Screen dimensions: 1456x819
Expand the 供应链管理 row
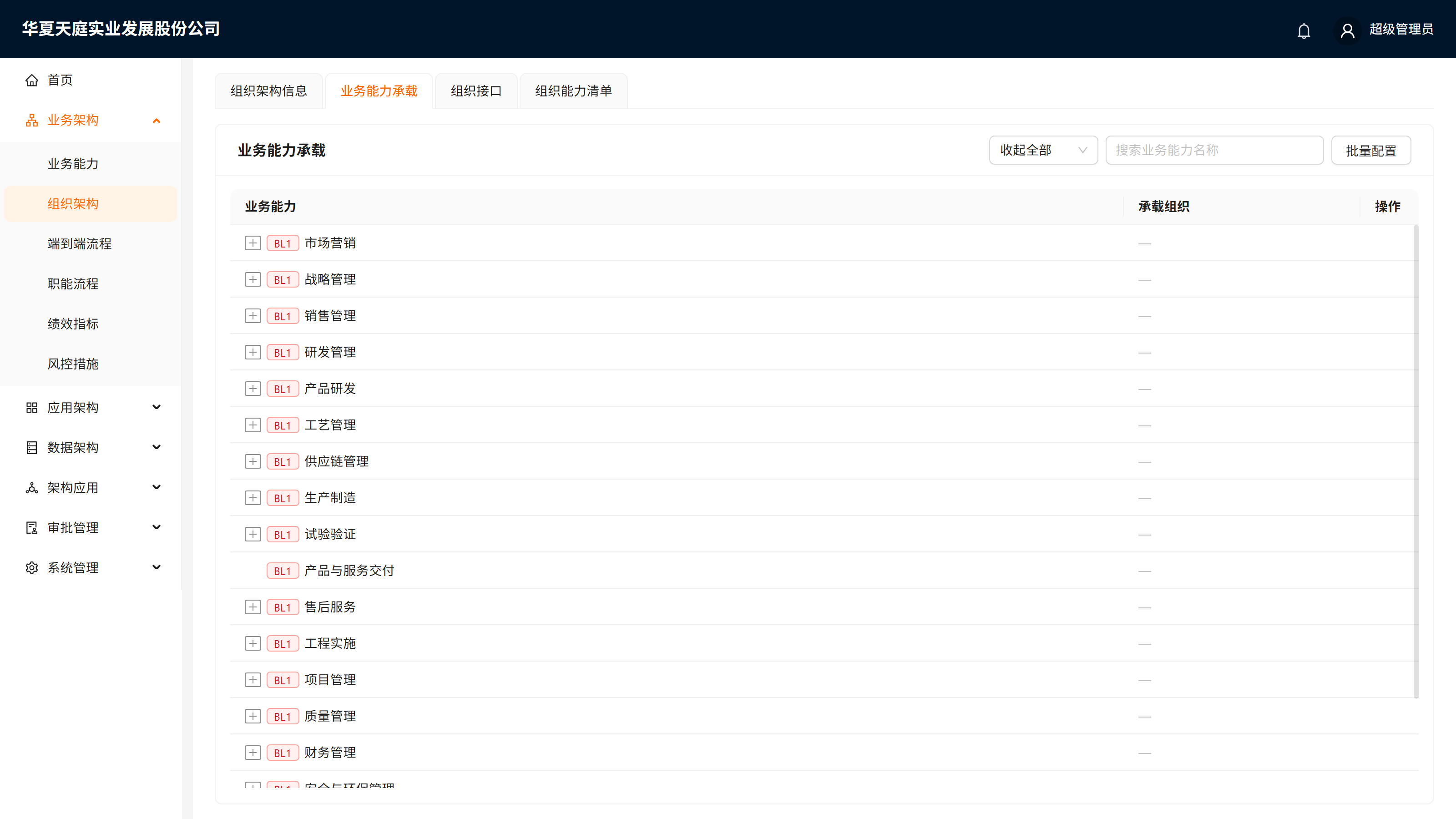253,461
